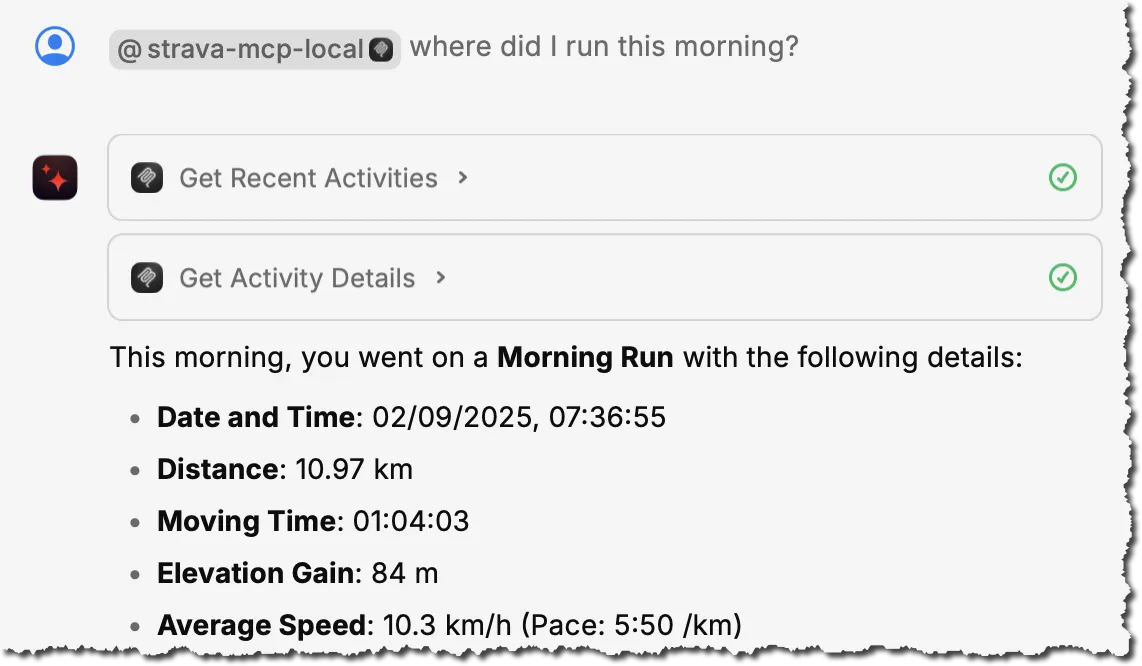Click the bold Morning Run text

[585, 357]
